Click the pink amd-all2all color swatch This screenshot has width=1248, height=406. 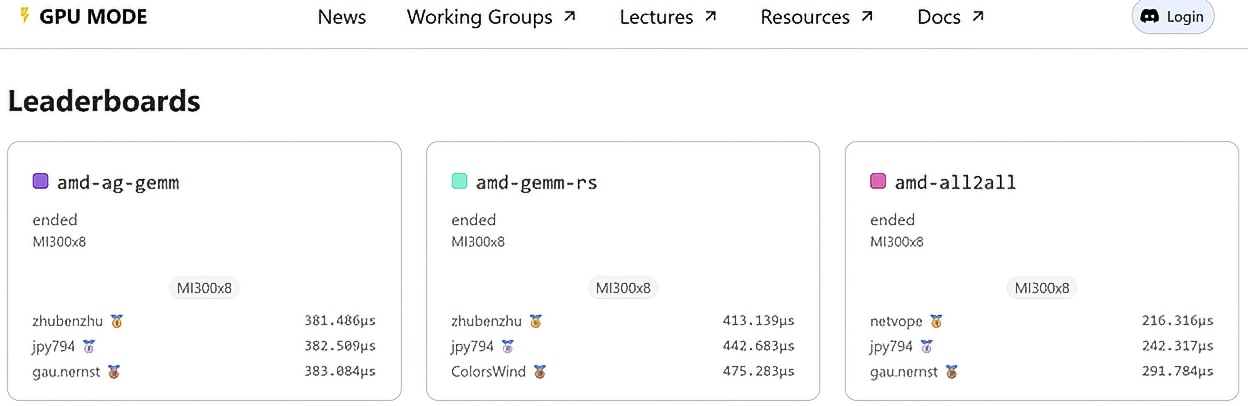pos(878,181)
